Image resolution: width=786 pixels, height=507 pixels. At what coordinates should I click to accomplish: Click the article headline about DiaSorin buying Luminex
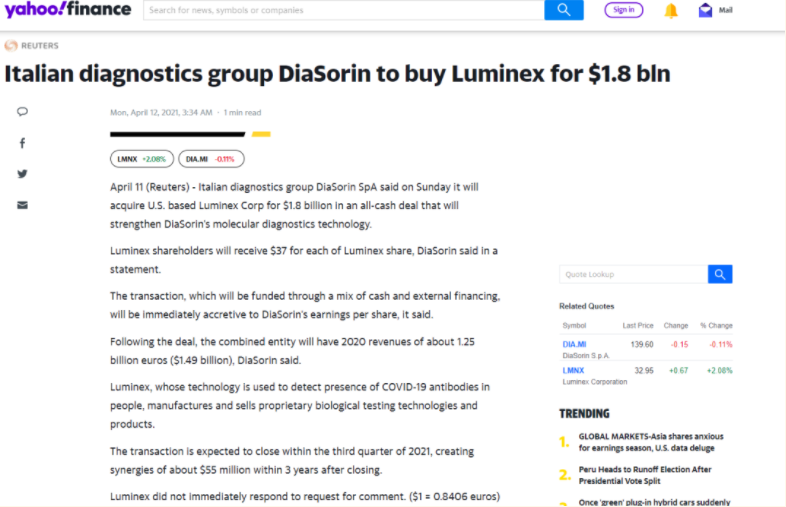tap(337, 74)
